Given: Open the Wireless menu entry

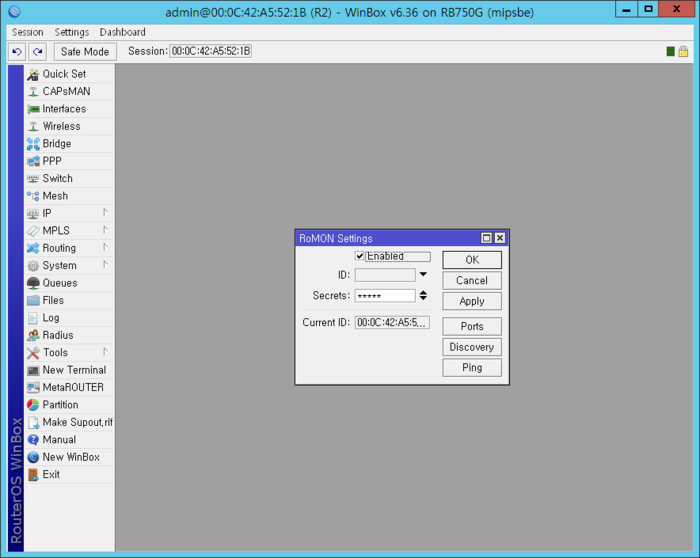Looking at the screenshot, I should click(69, 126).
